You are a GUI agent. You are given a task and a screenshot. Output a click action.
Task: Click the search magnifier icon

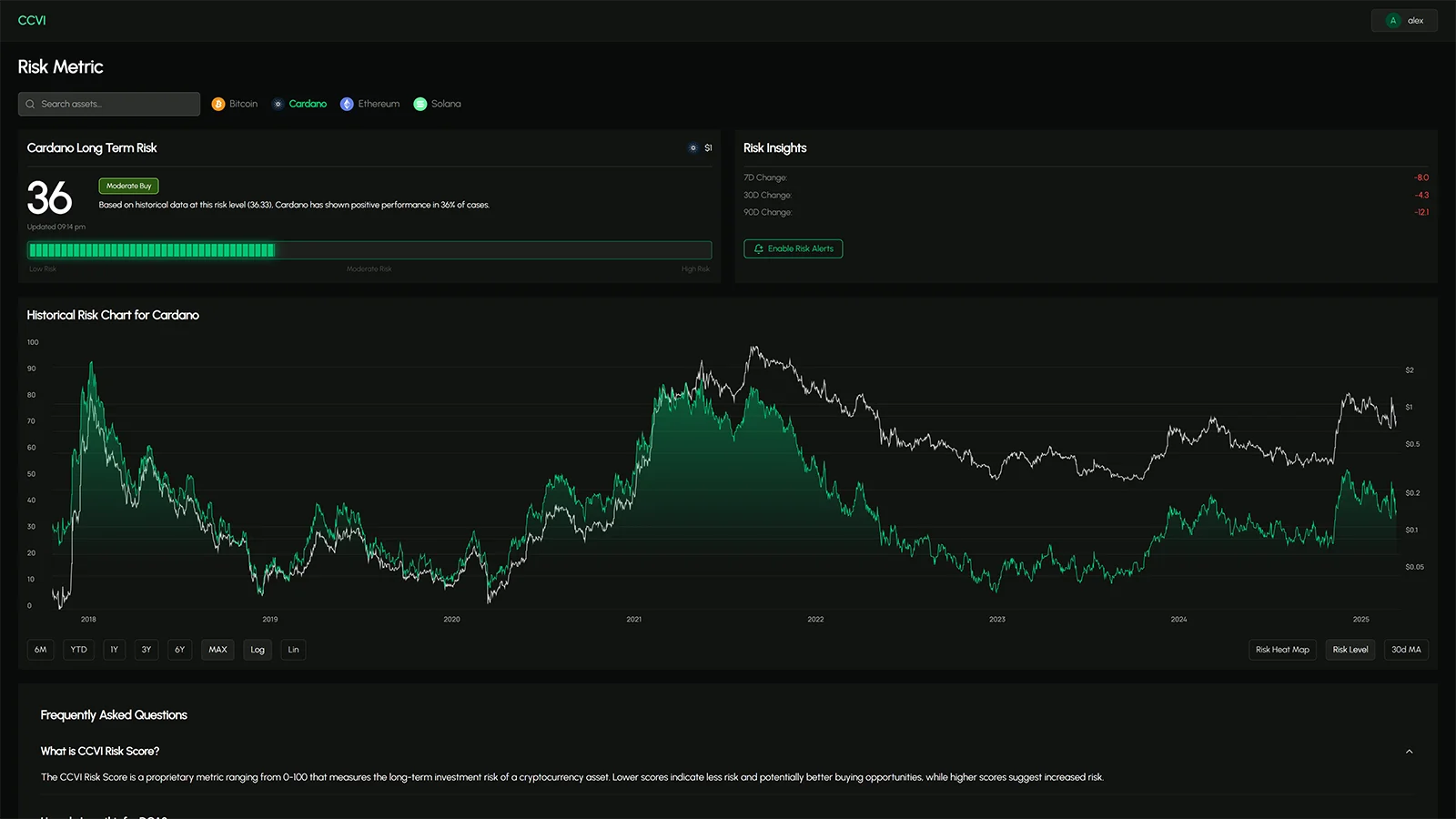[x=30, y=104]
